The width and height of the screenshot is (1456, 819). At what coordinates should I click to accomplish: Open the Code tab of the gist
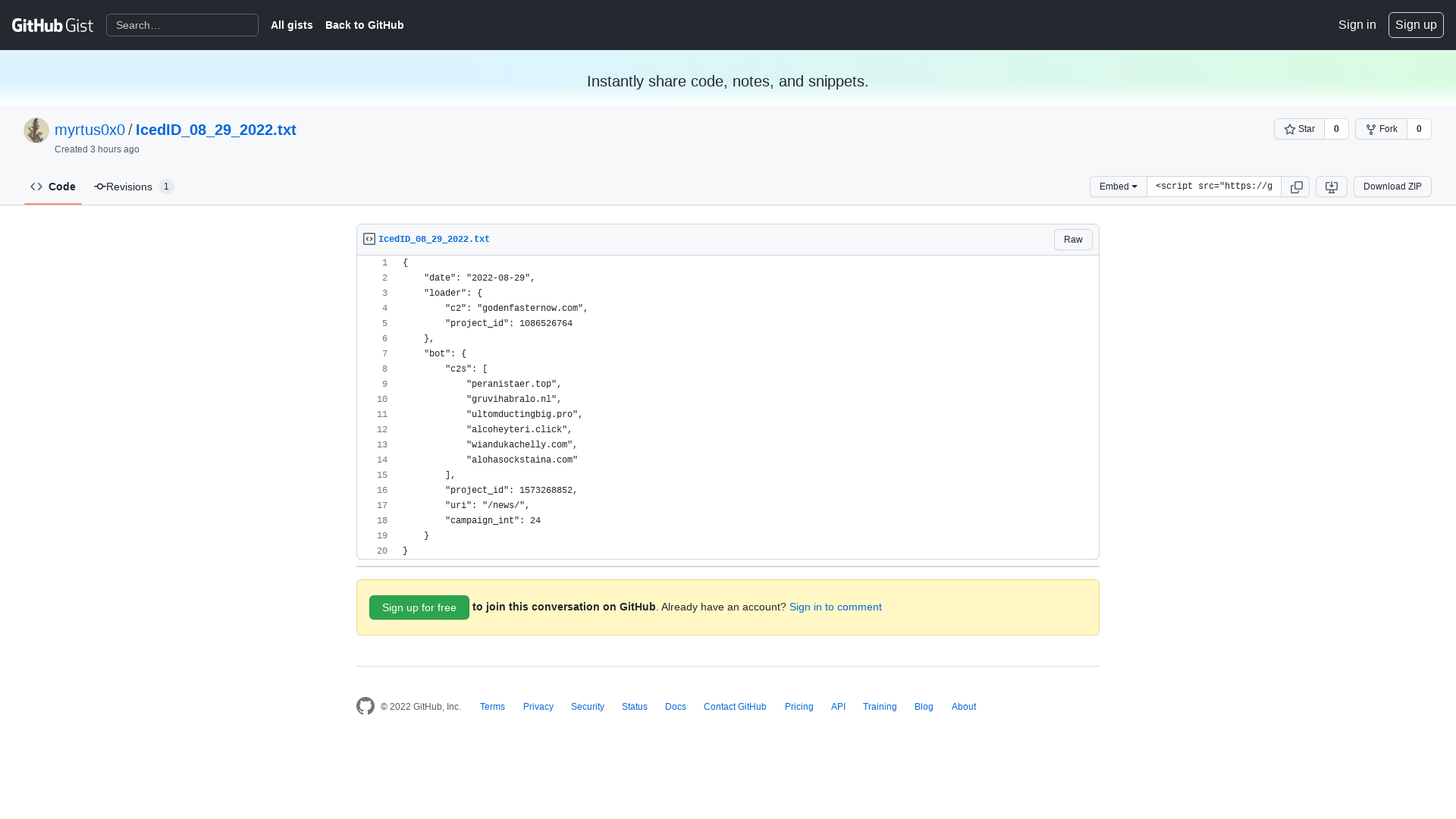[53, 187]
